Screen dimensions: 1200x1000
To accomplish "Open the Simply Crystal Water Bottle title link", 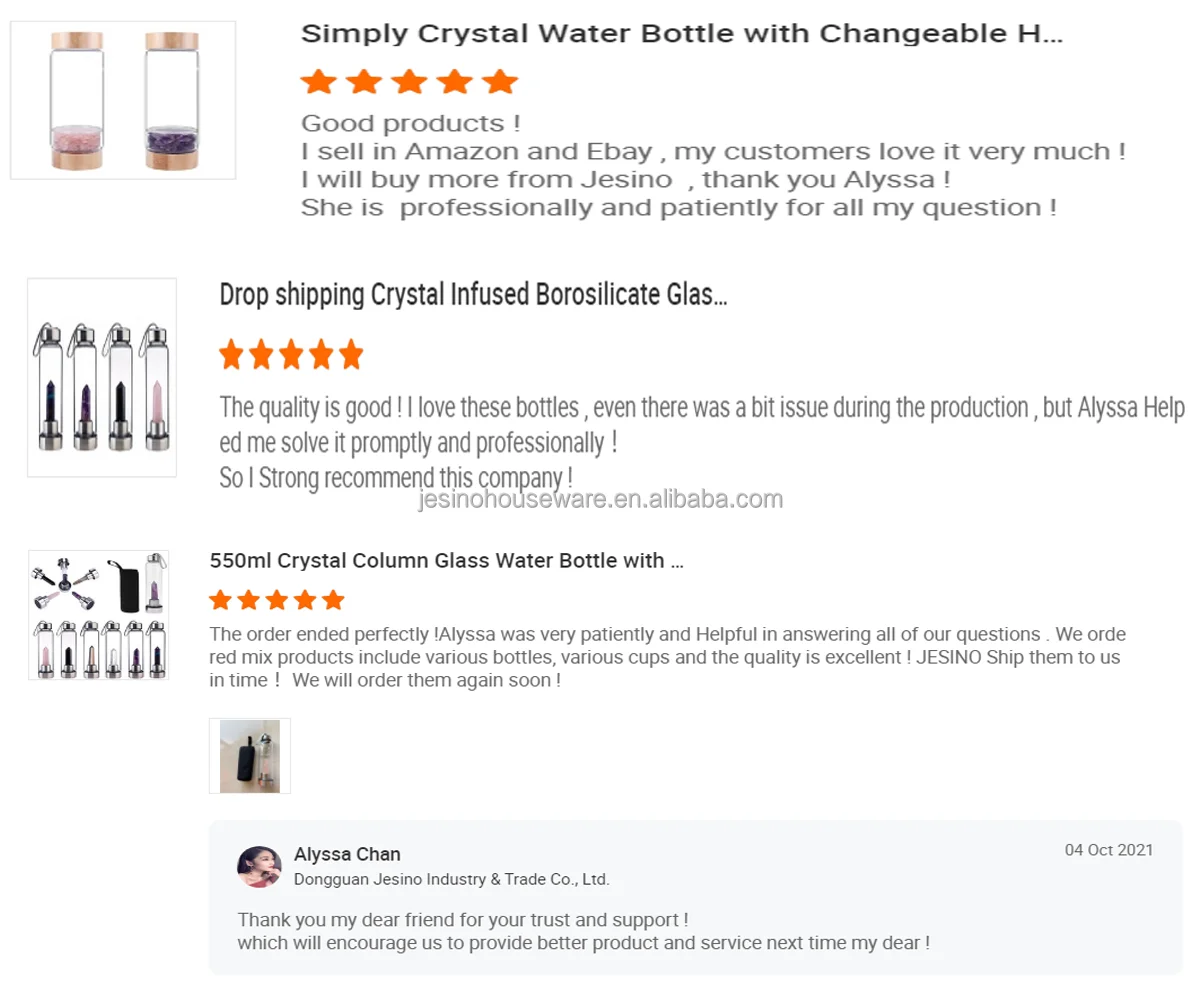I will pyautogui.click(x=681, y=34).
